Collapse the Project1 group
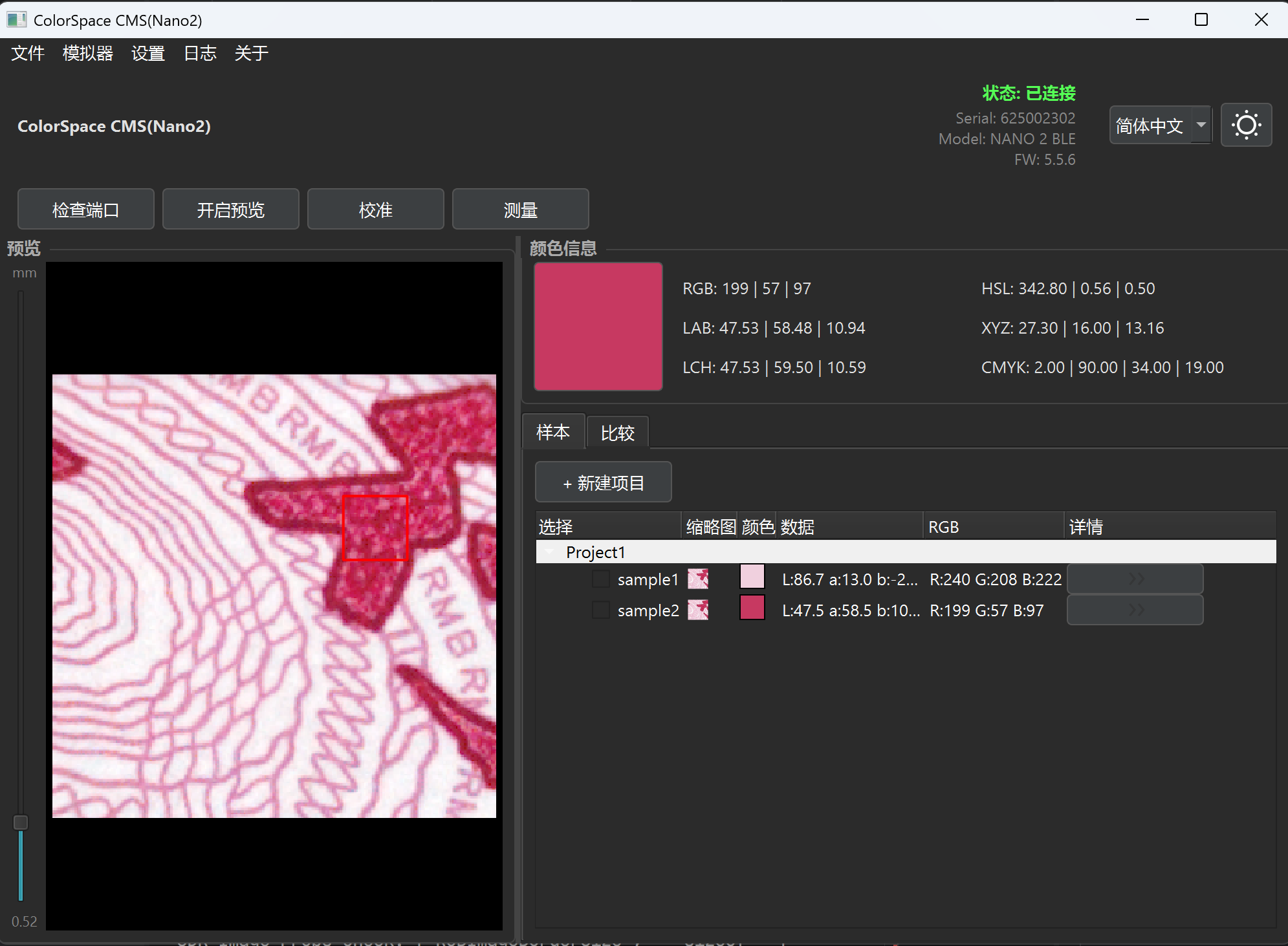Viewport: 1288px width, 946px height. click(549, 552)
